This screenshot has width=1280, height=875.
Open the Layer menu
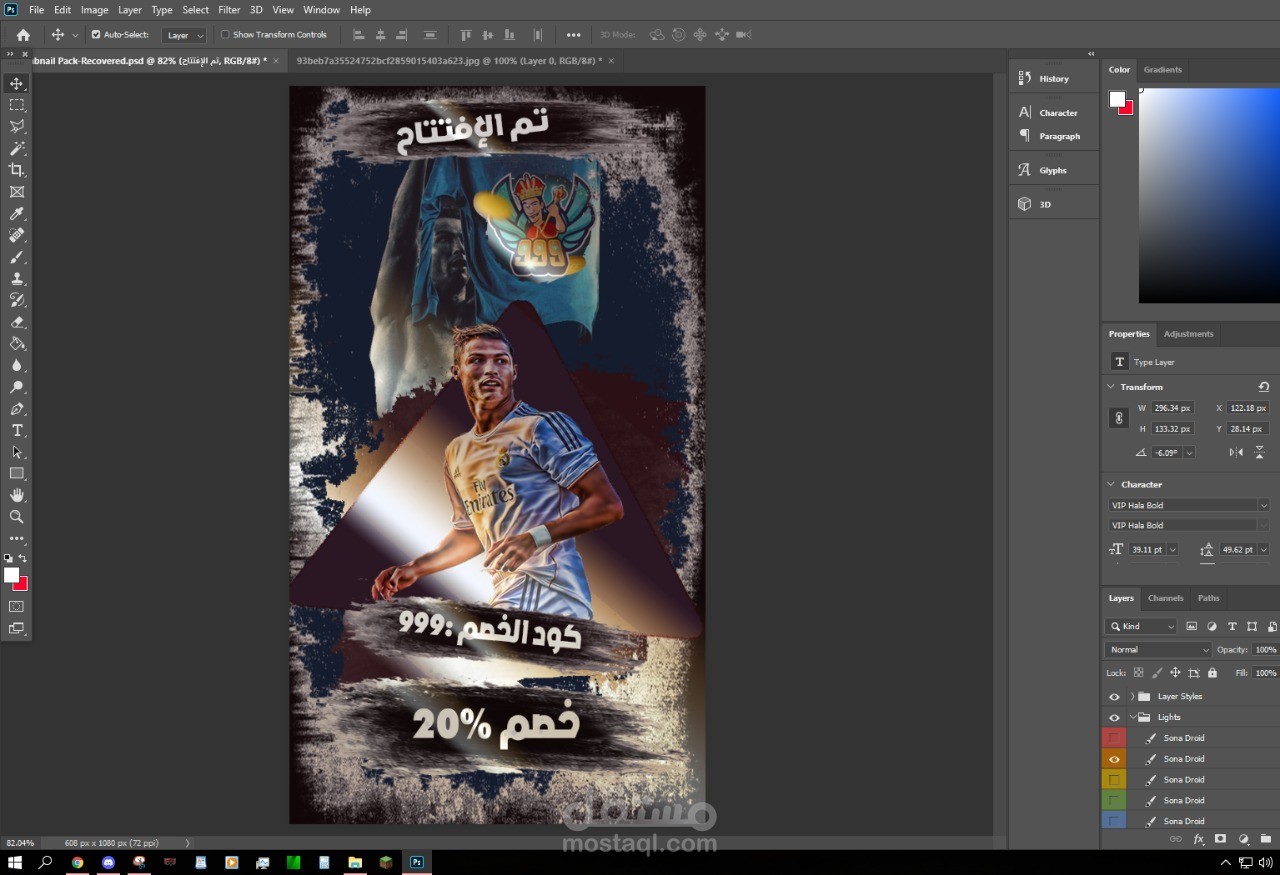click(130, 10)
